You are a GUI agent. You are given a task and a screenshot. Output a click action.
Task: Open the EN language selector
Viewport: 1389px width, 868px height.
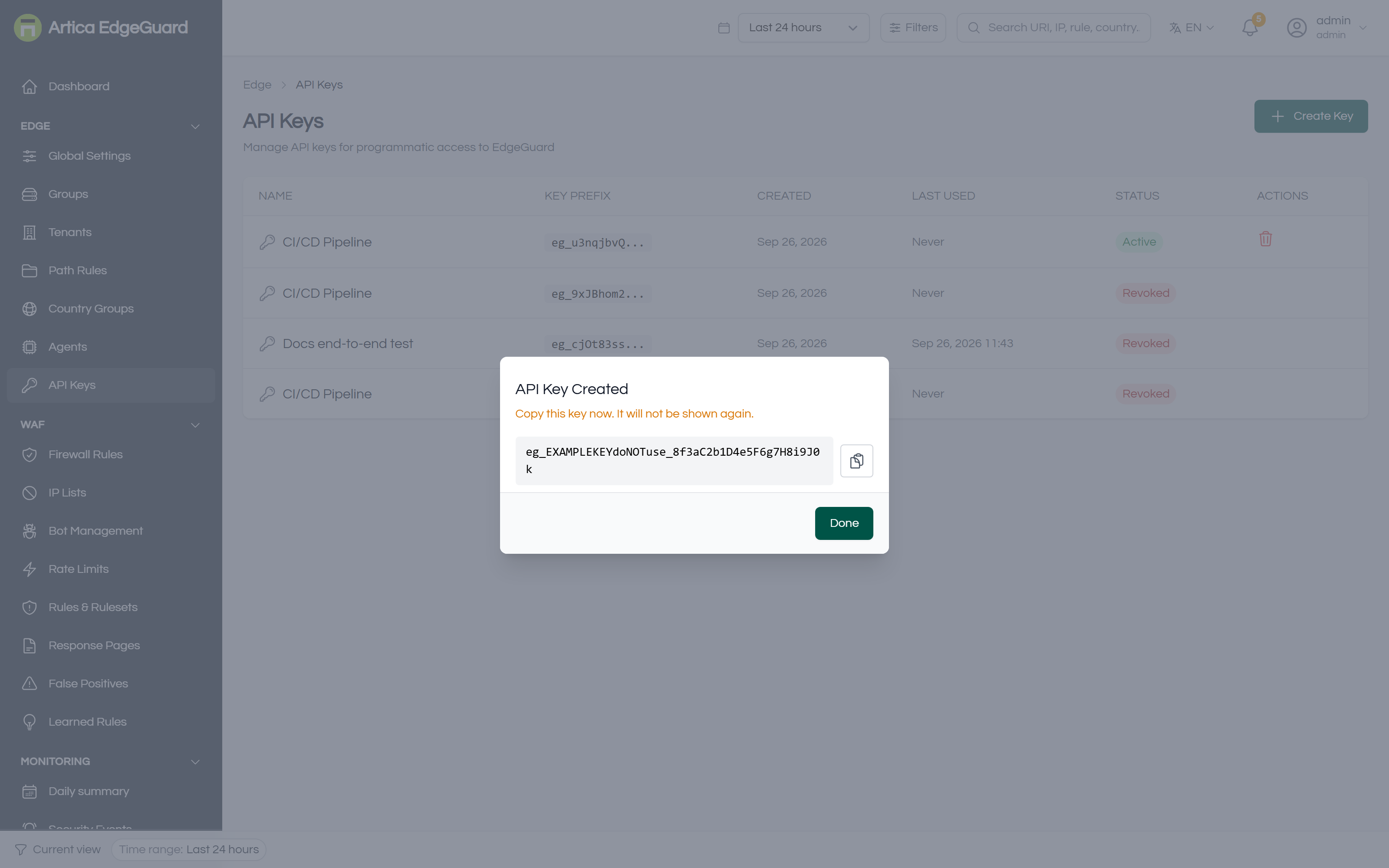1192,27
